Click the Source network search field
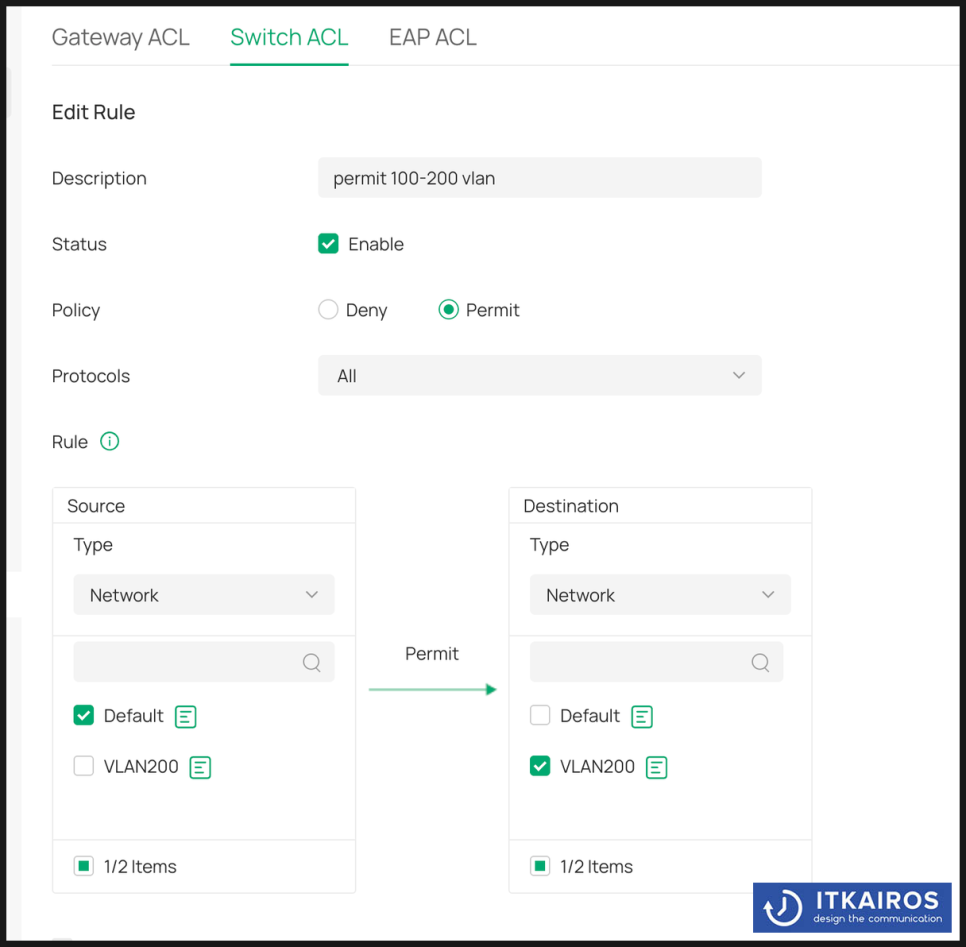This screenshot has height=947, width=966. click(x=204, y=662)
